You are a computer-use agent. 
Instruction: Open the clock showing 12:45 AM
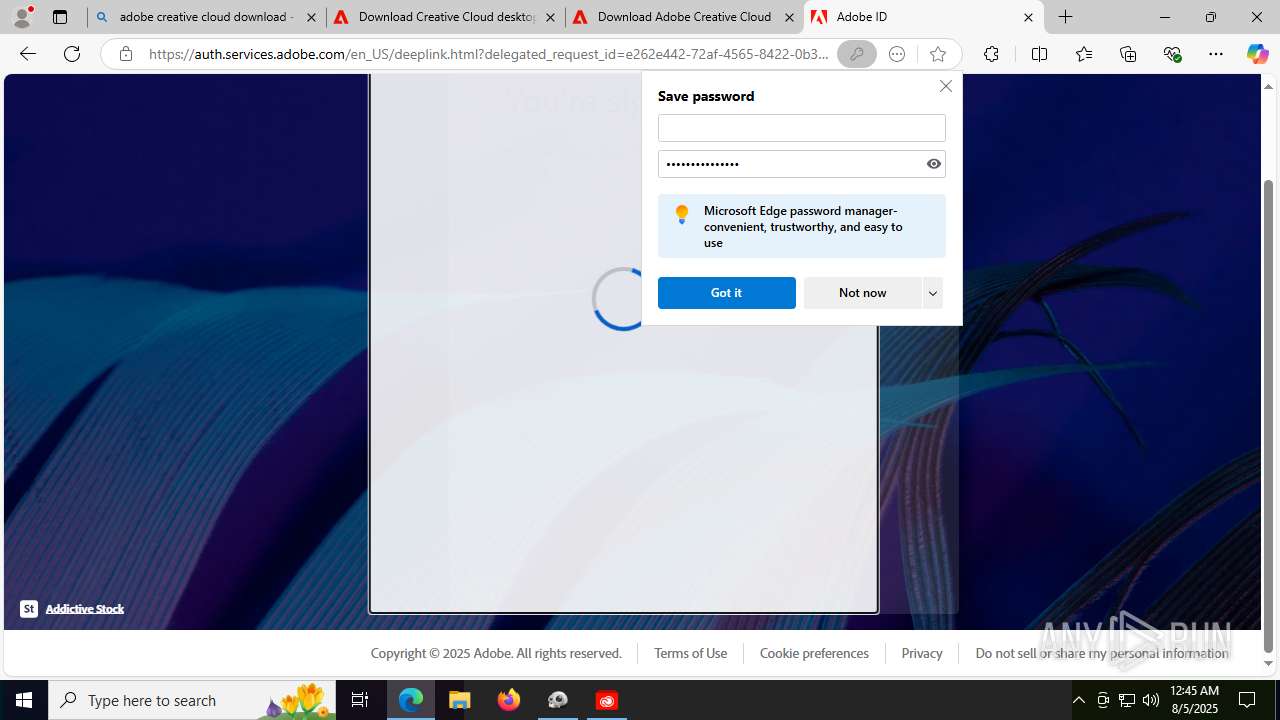pos(1195,700)
